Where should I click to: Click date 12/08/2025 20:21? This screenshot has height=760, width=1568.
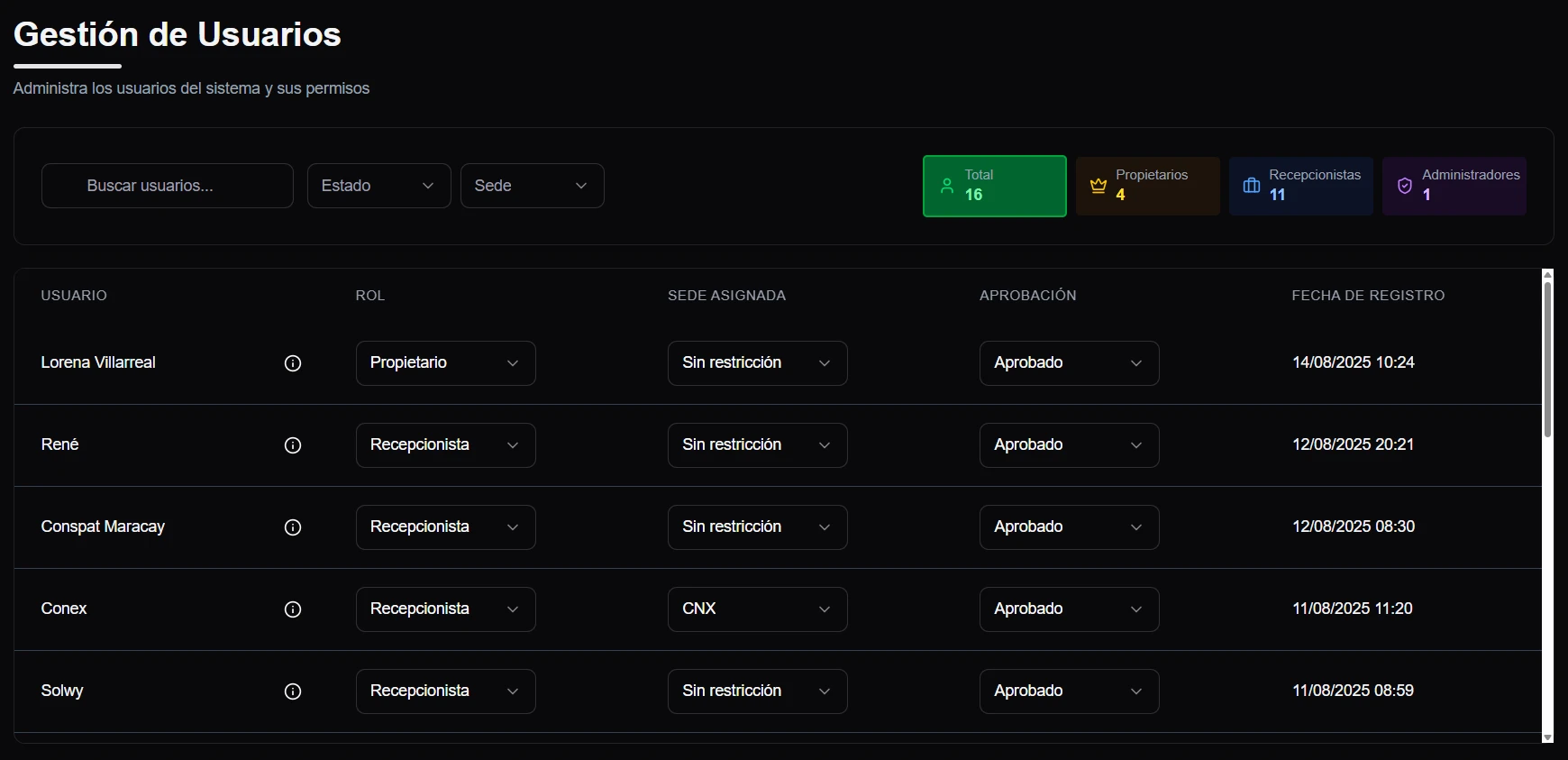[1354, 444]
